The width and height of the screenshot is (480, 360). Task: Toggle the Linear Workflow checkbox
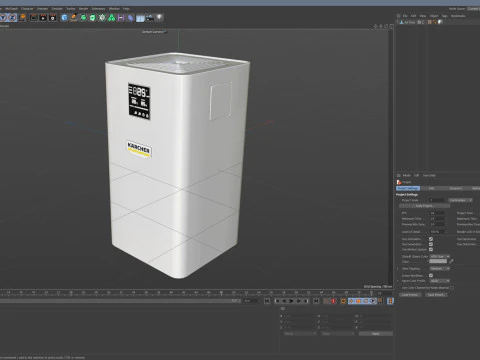tap(431, 275)
